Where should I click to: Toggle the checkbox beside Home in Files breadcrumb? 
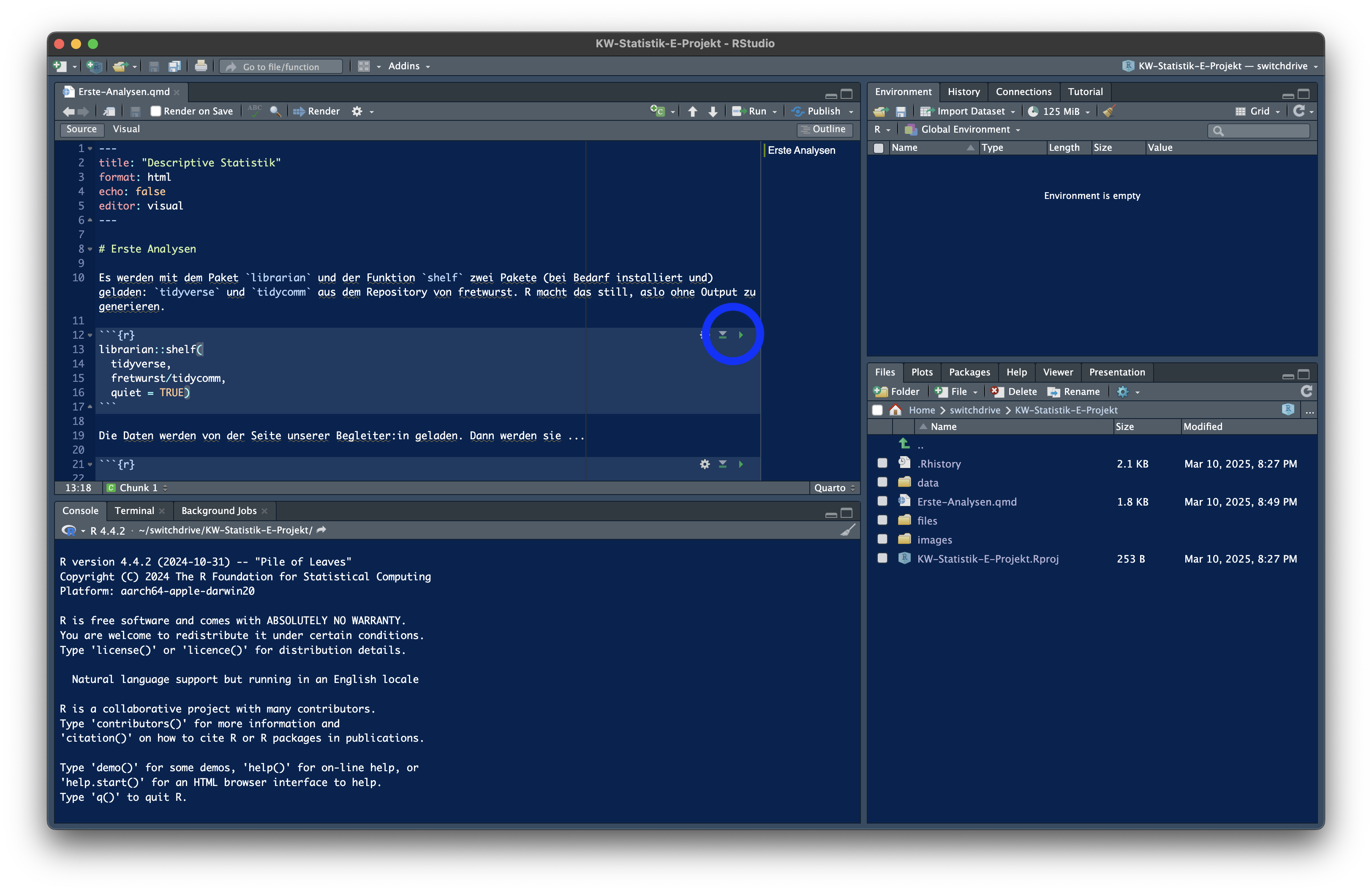877,410
